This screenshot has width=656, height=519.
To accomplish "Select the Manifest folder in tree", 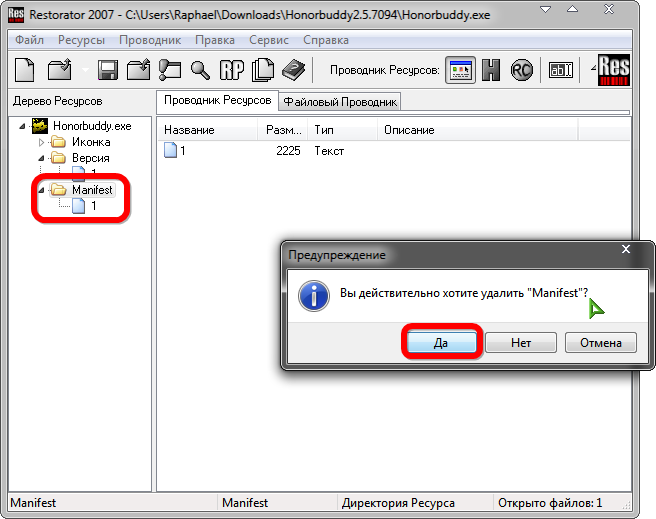I will click(x=92, y=190).
